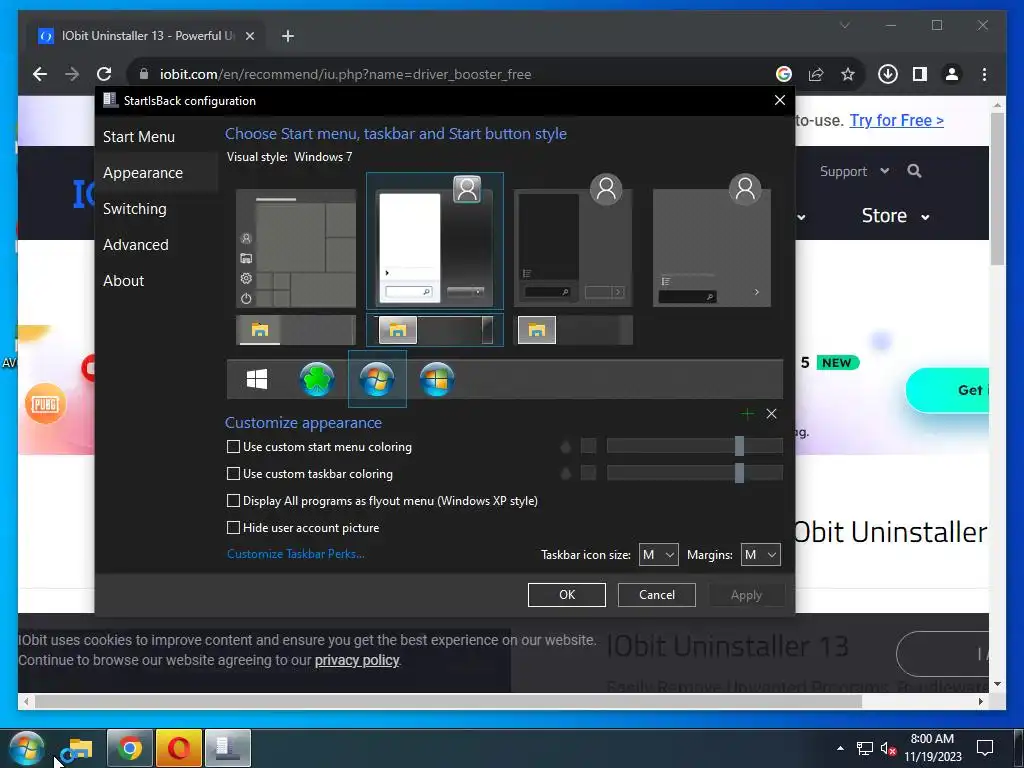
Task: Open the Start Menu settings section
Action: pyautogui.click(x=139, y=136)
